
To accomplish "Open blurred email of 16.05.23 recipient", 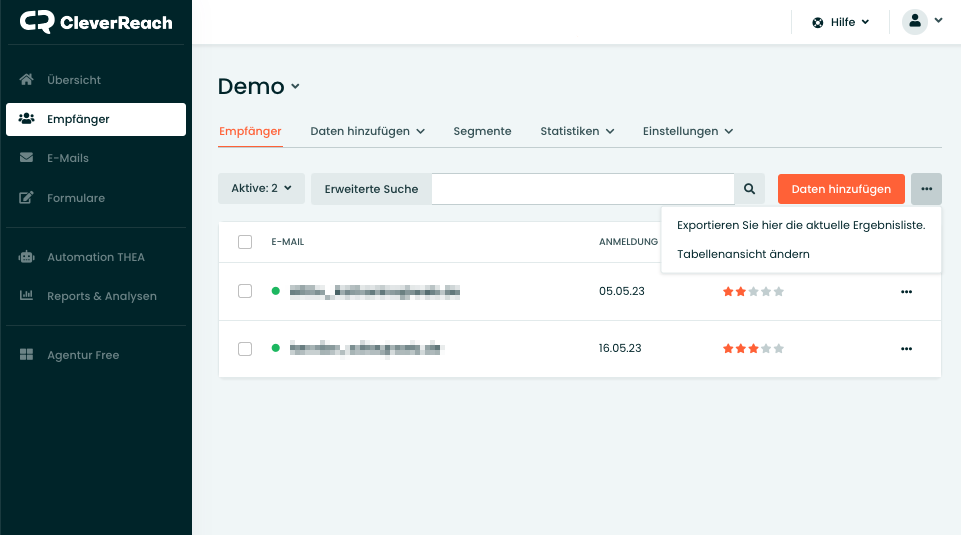I will click(366, 349).
